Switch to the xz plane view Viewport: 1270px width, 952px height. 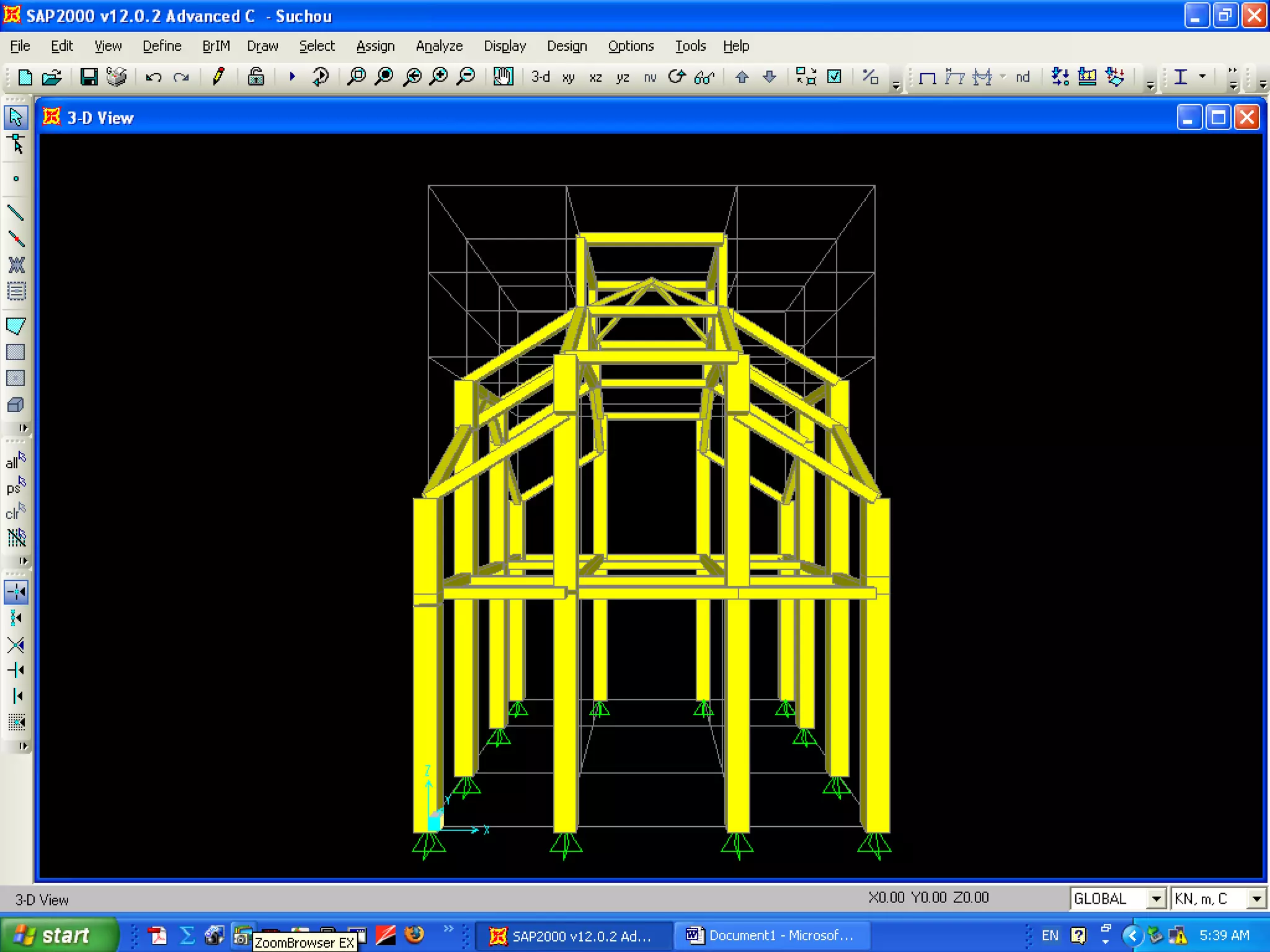(x=596, y=77)
